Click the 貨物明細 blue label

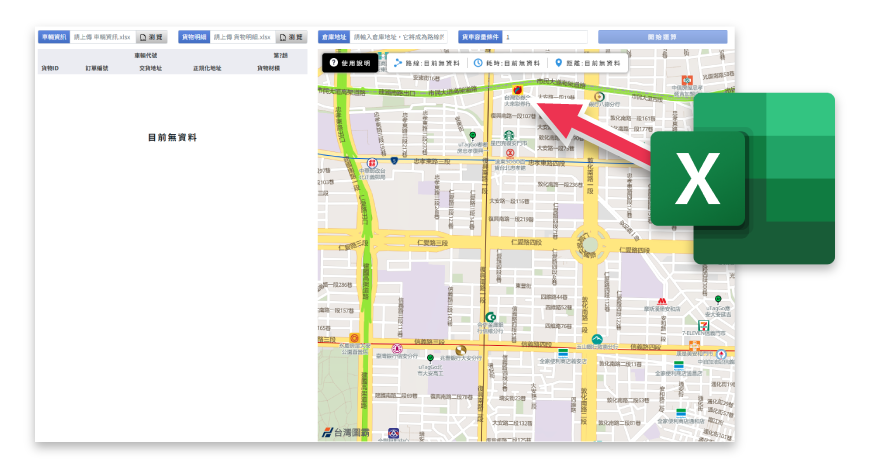pyautogui.click(x=194, y=37)
